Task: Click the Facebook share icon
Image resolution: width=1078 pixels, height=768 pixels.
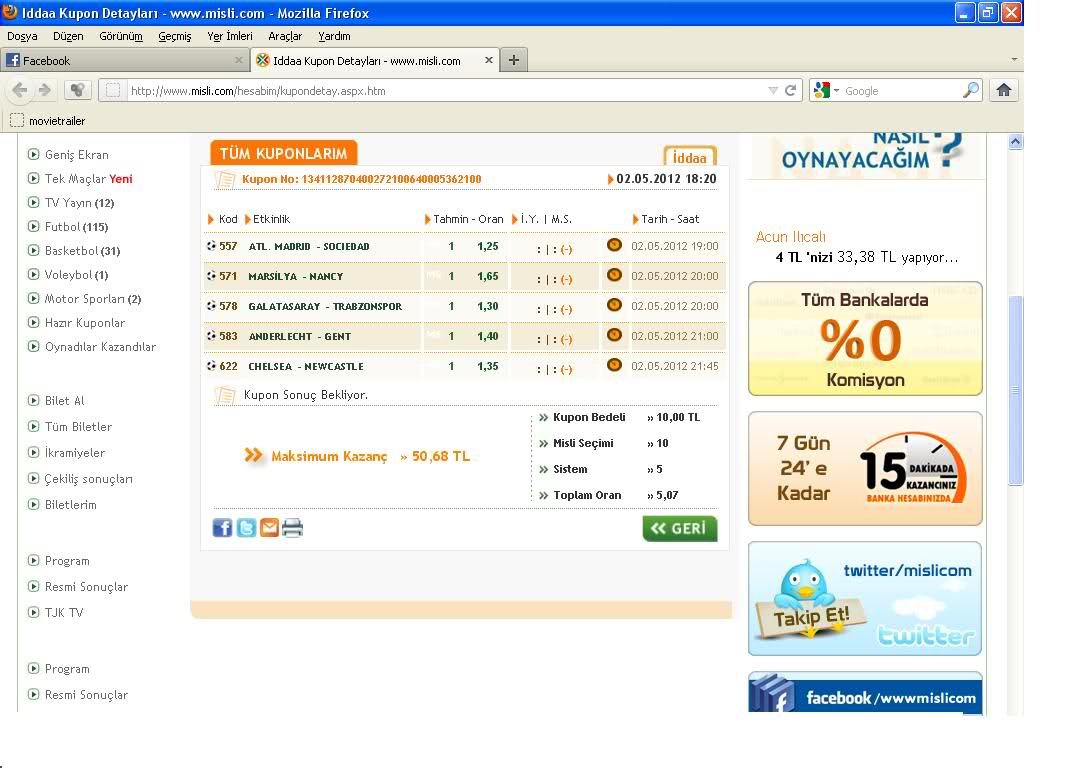Action: 222,528
